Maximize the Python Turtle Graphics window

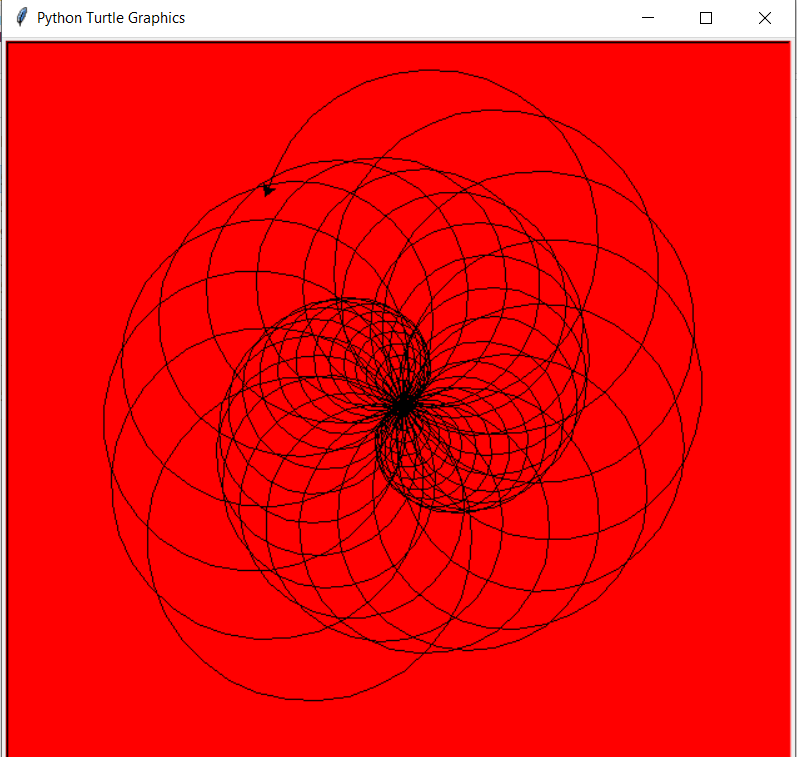(706, 18)
